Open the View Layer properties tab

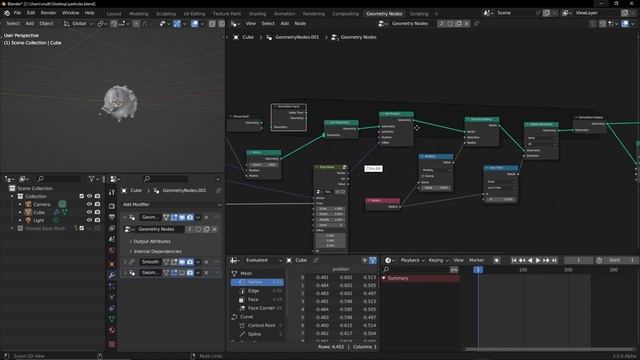(112, 229)
